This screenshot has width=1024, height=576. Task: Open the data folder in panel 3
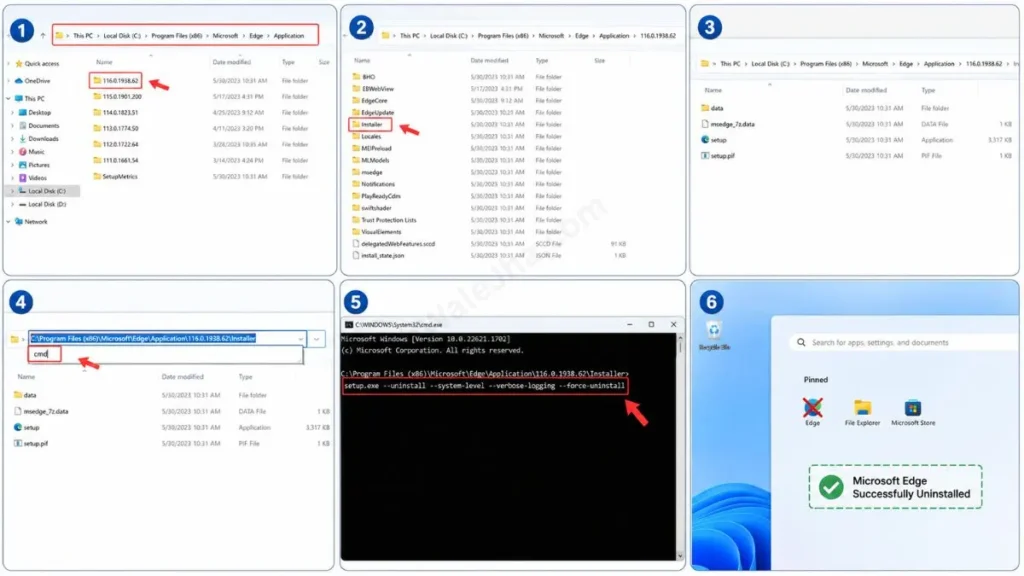click(712, 108)
